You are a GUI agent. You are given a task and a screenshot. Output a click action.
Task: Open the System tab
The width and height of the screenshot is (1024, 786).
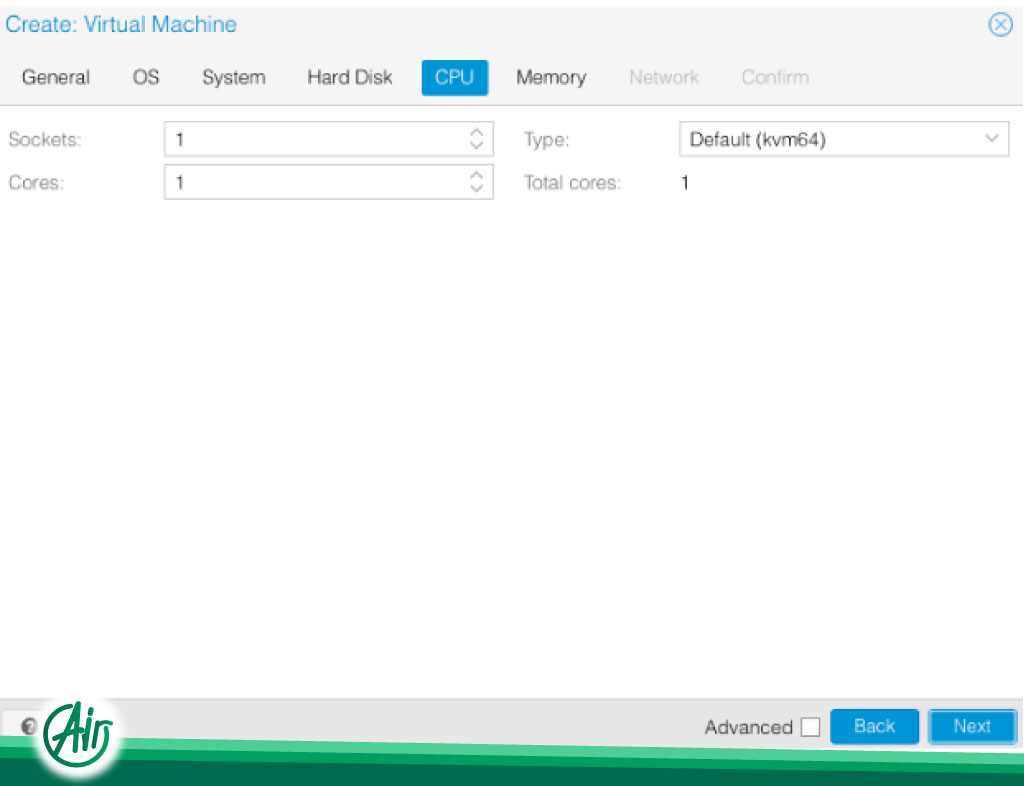[234, 77]
